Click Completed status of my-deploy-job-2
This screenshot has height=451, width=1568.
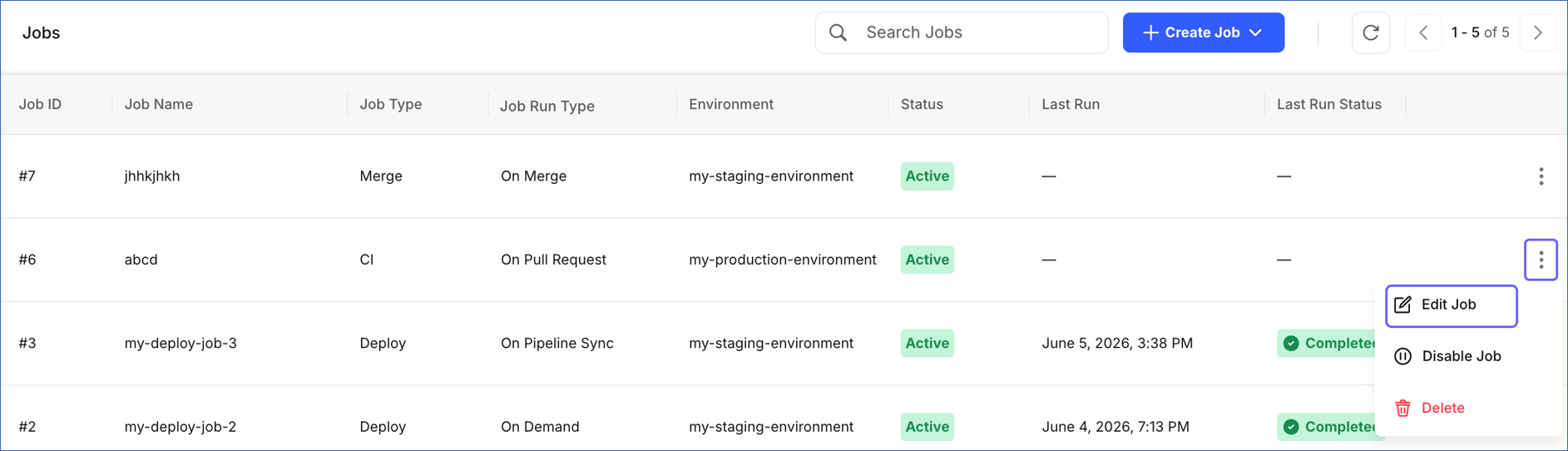point(1327,427)
